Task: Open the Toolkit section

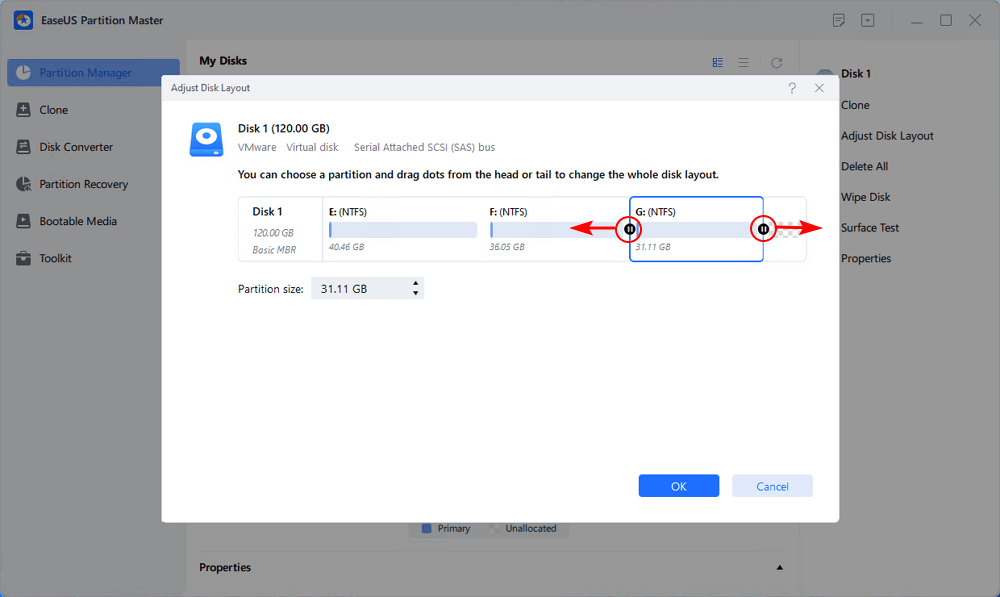Action: click(x=55, y=258)
